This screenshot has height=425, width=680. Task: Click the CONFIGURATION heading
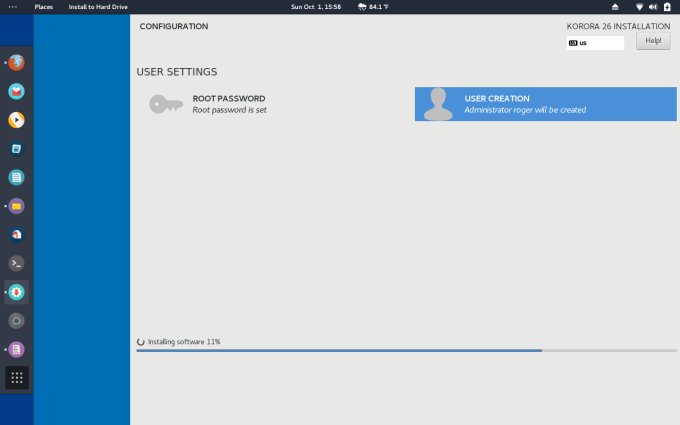174,26
